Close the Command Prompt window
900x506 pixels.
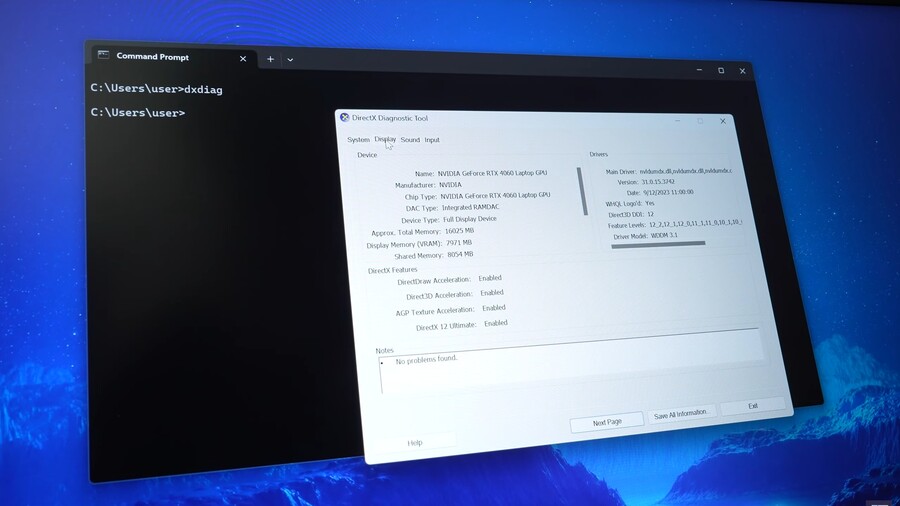tap(742, 71)
